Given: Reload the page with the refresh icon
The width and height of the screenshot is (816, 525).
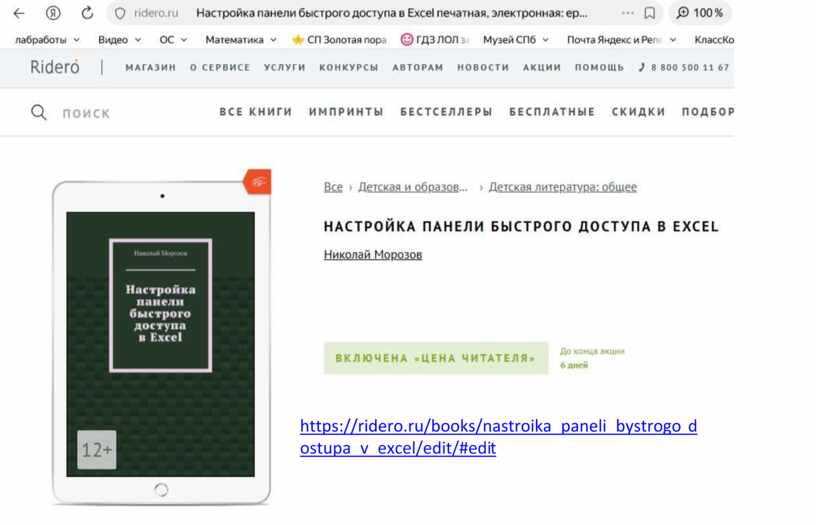Looking at the screenshot, I should pyautogui.click(x=87, y=13).
